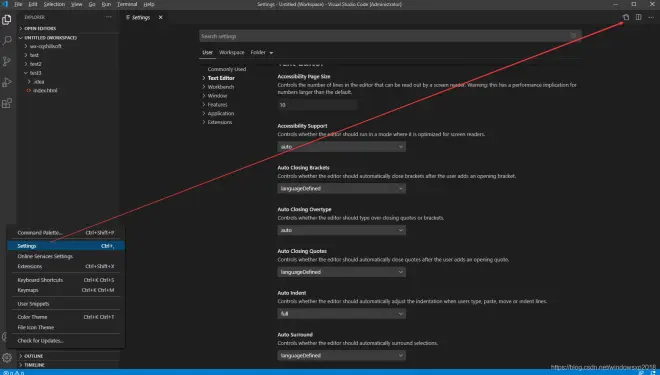Open the Edit menu
The image size is (660, 375).
click(33, 4)
